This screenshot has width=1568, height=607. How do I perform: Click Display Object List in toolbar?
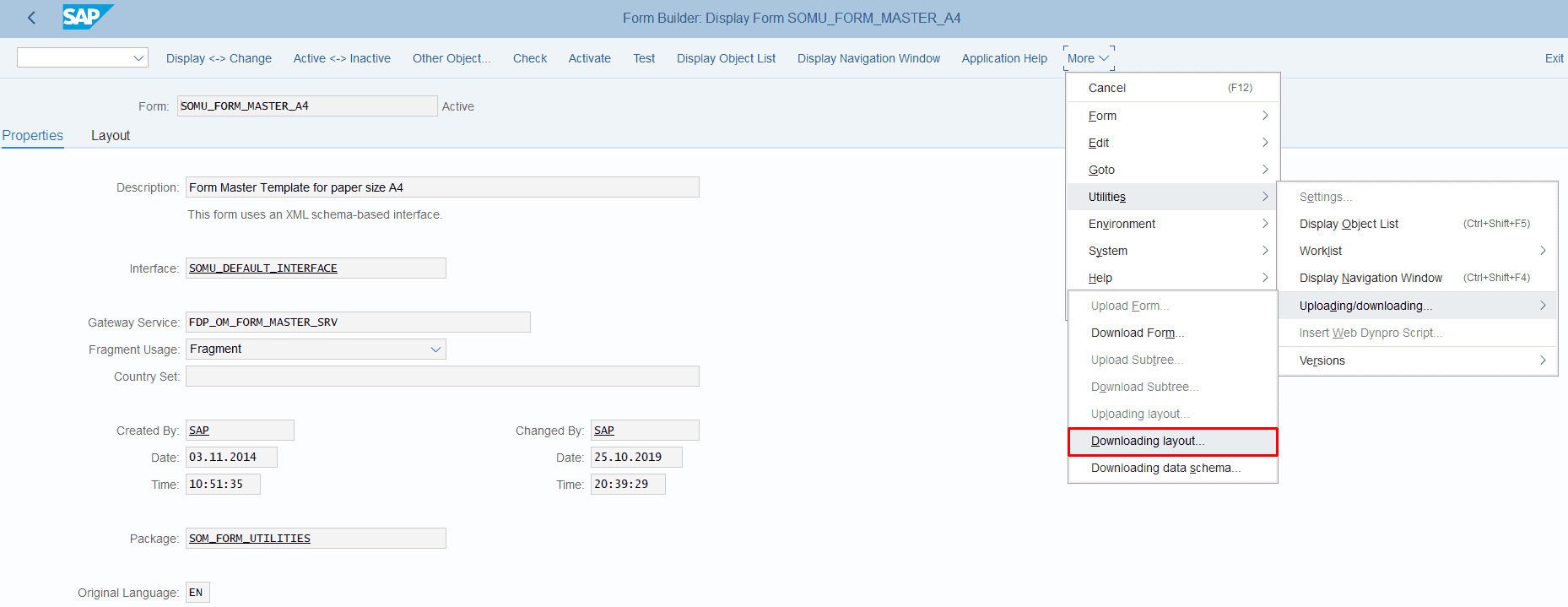click(726, 58)
